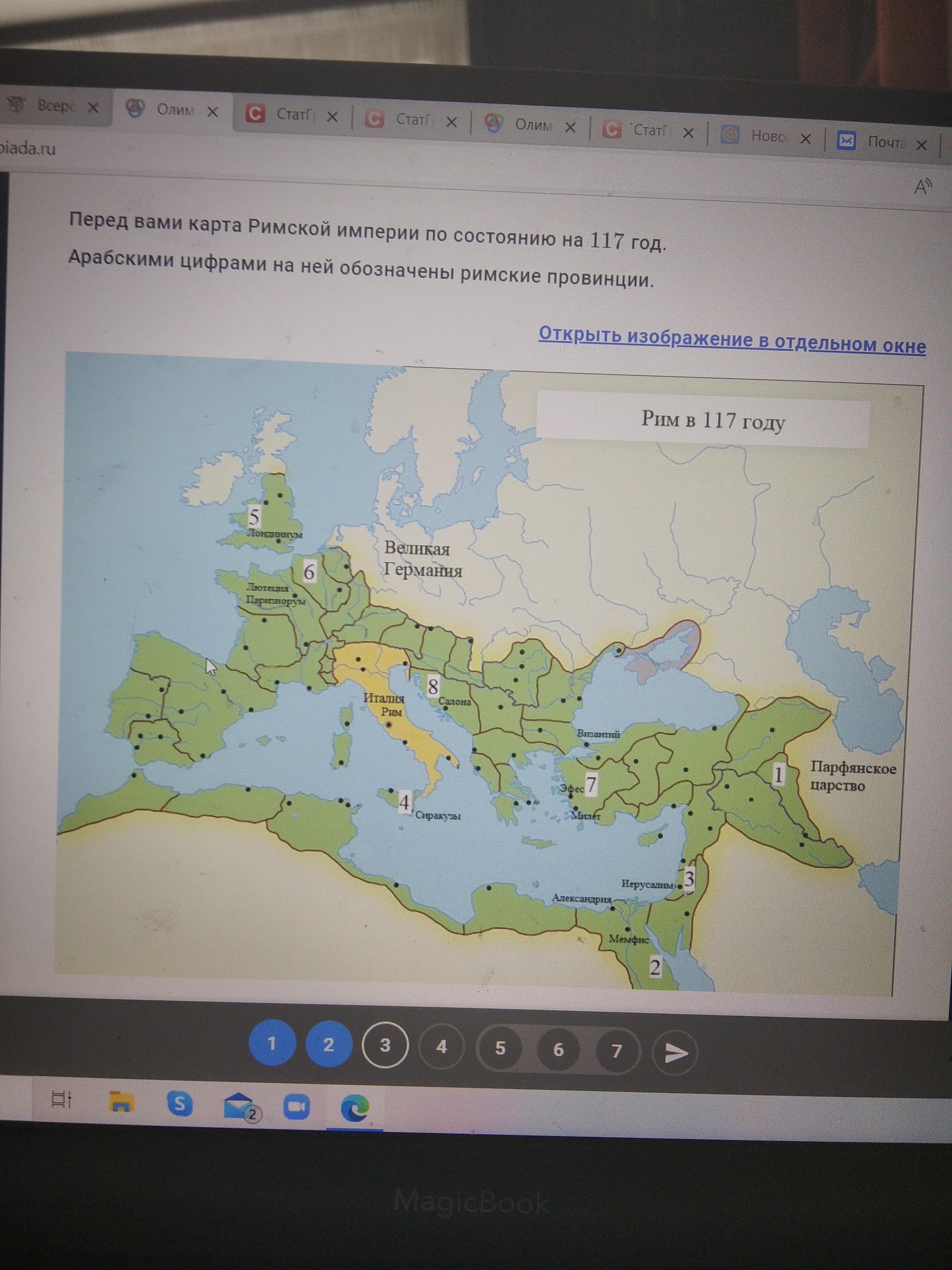Go to question 1
952x1270 pixels.
point(272,1043)
